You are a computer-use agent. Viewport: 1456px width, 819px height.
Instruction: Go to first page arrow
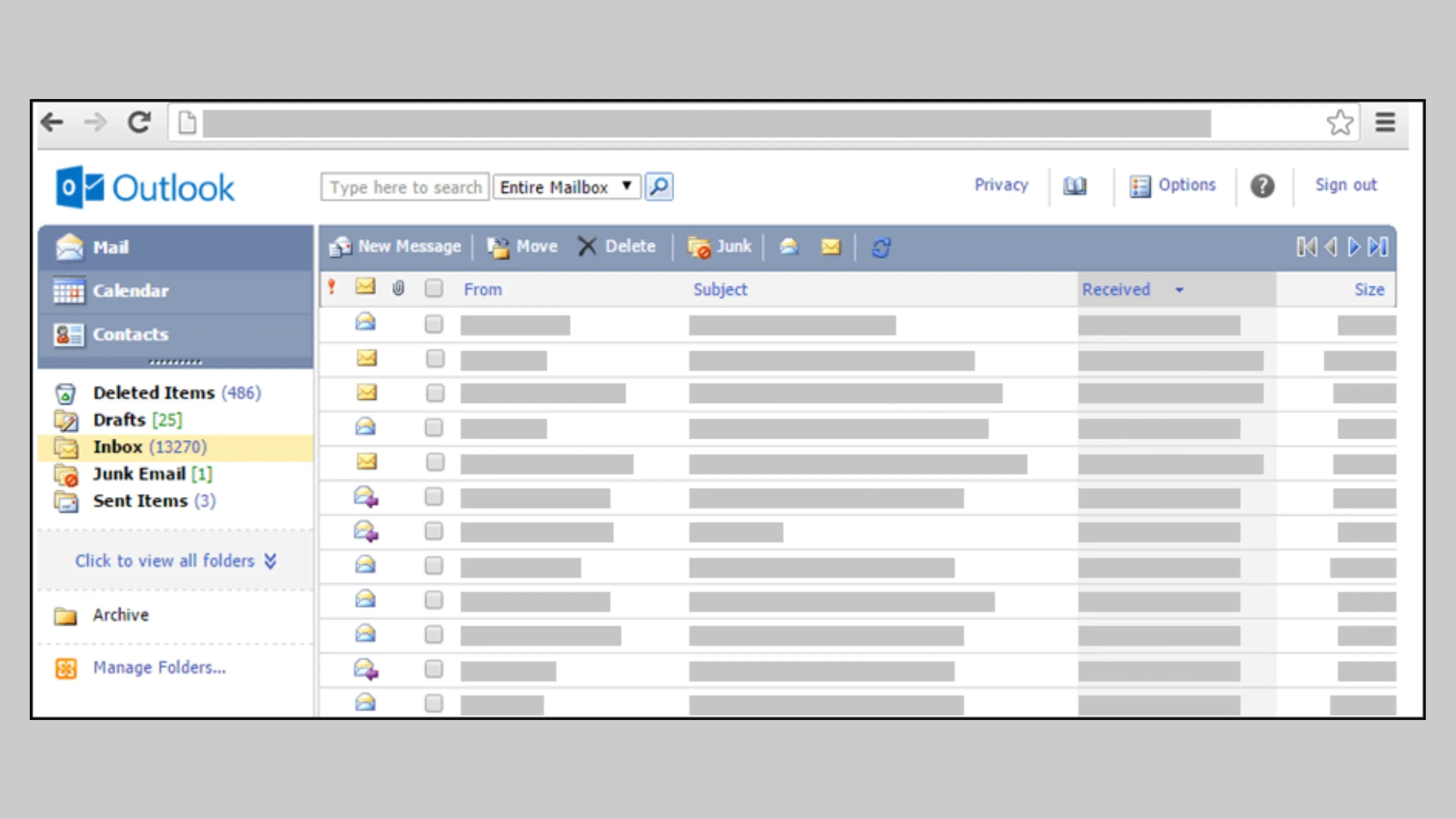pyautogui.click(x=1307, y=247)
